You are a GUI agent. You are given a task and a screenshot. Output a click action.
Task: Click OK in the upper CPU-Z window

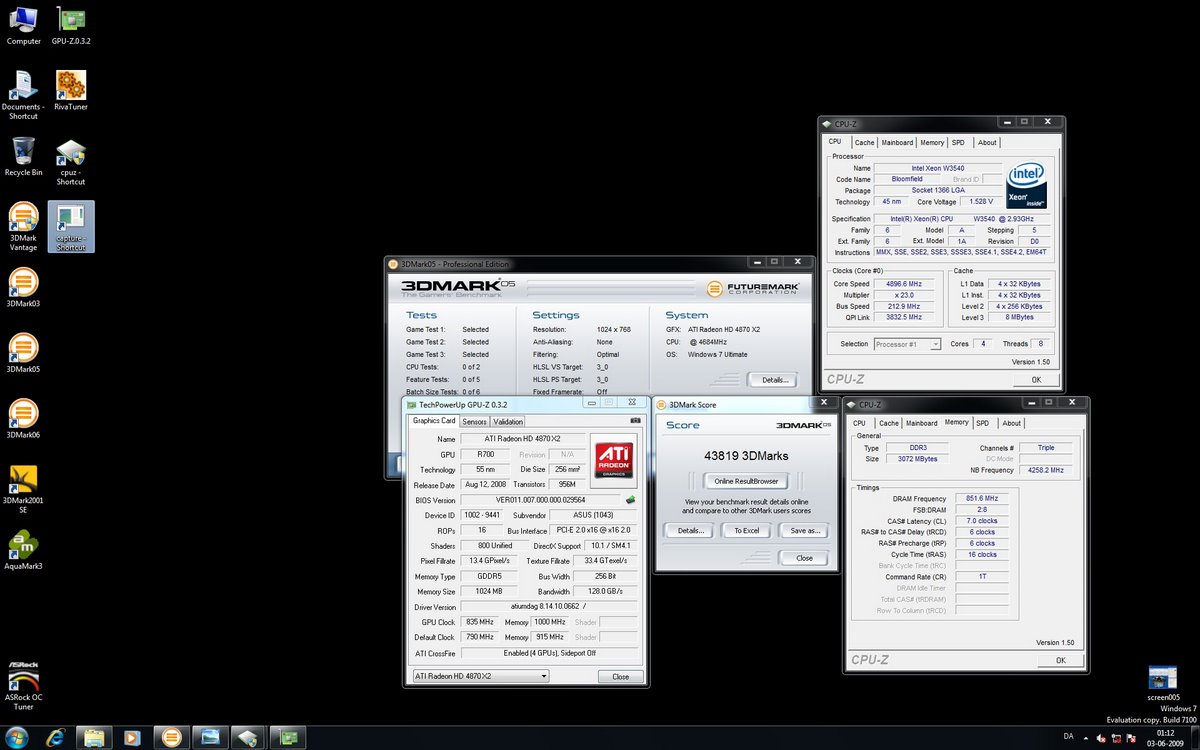[1036, 379]
